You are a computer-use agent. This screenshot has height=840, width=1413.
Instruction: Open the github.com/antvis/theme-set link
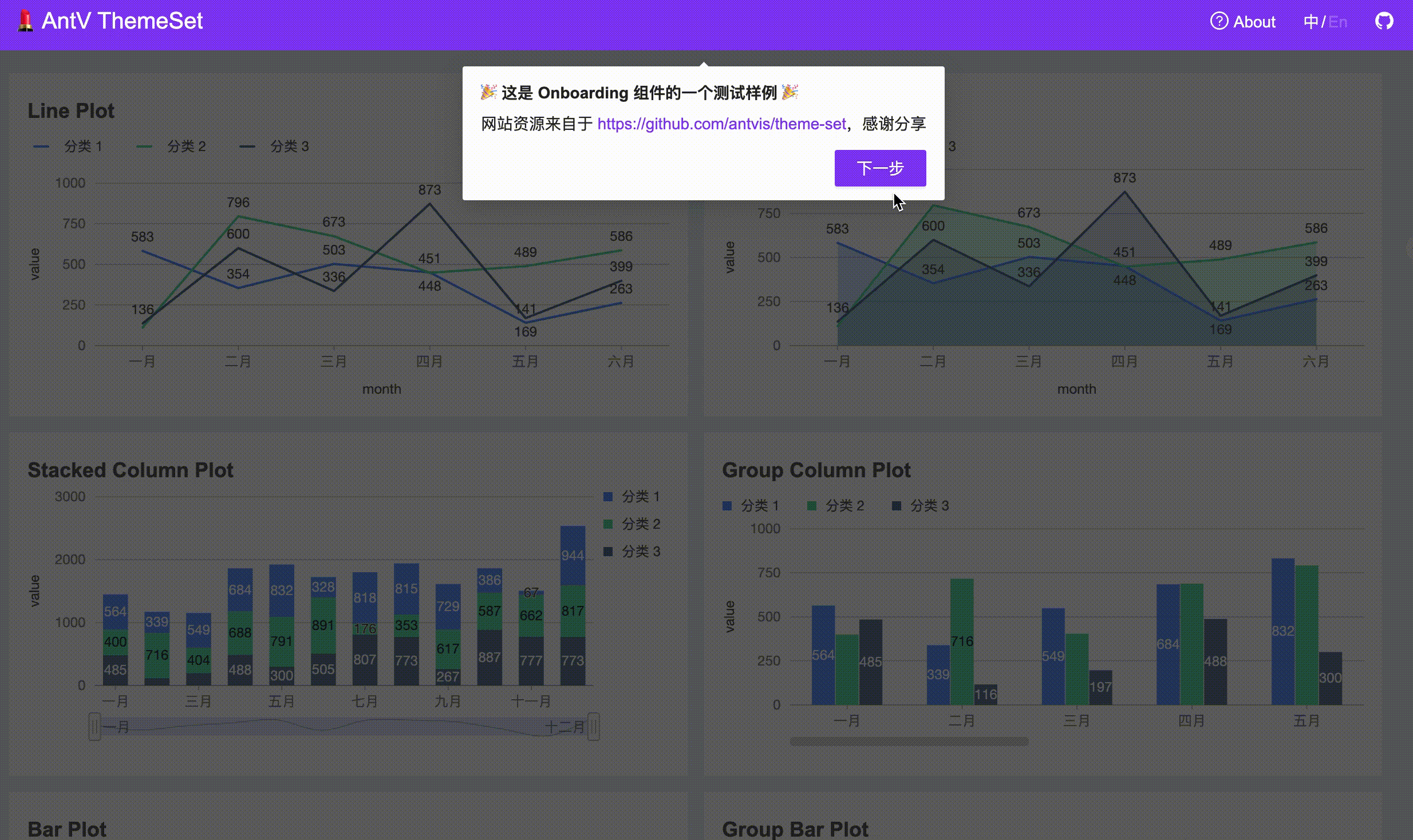click(x=721, y=124)
